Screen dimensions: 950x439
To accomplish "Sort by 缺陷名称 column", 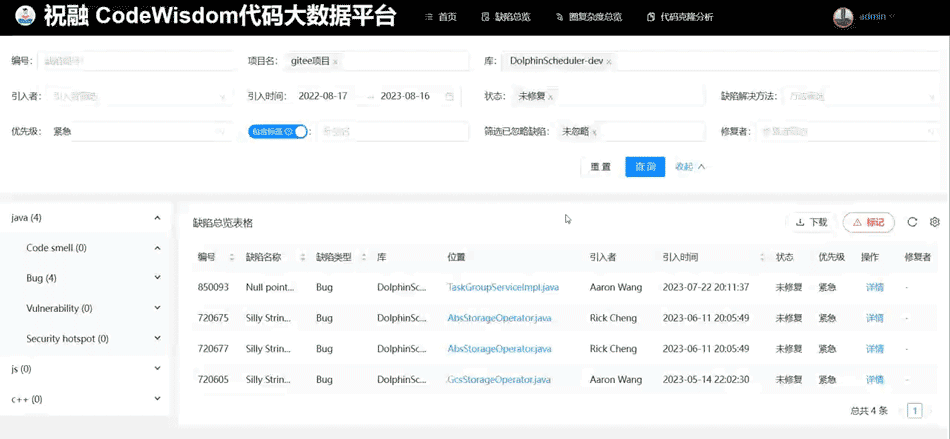I will [x=302, y=257].
